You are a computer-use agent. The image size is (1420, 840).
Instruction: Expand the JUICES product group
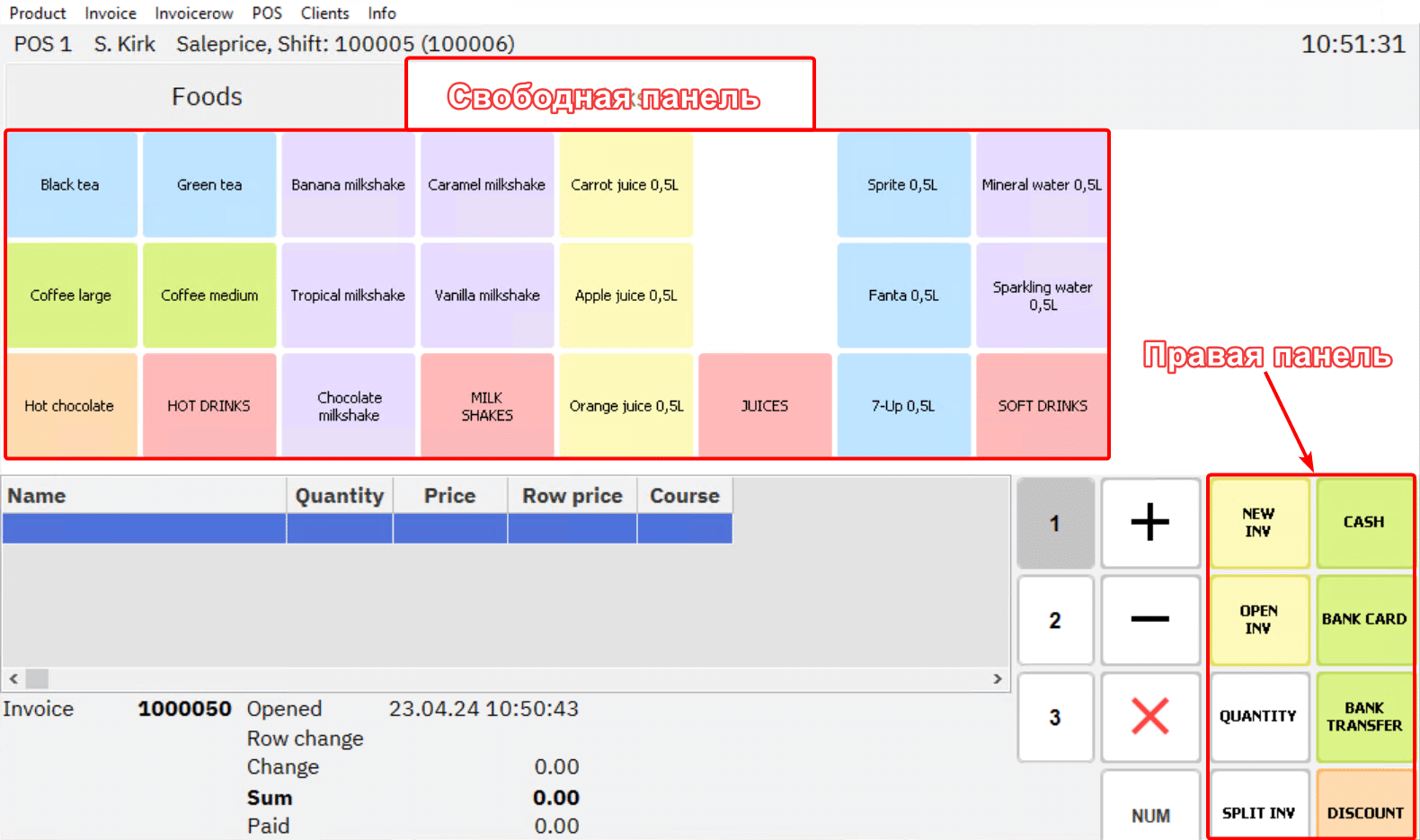764,406
